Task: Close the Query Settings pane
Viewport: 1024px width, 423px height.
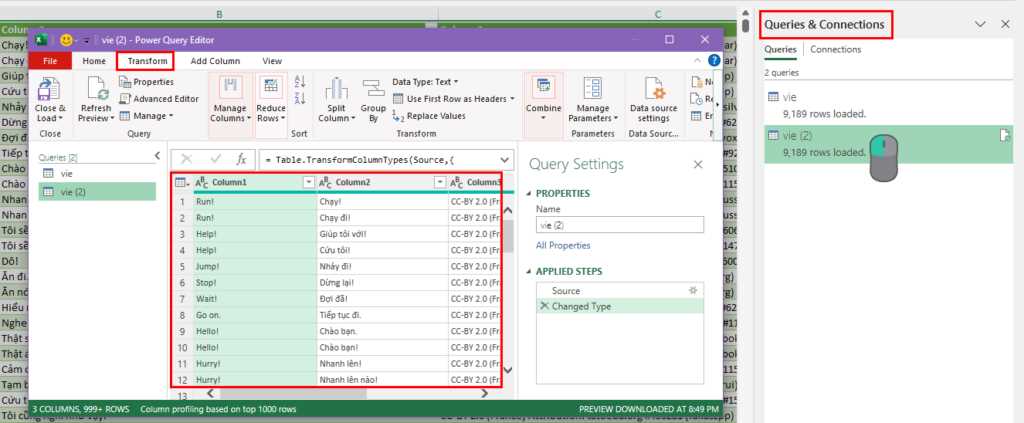Action: 698,164
